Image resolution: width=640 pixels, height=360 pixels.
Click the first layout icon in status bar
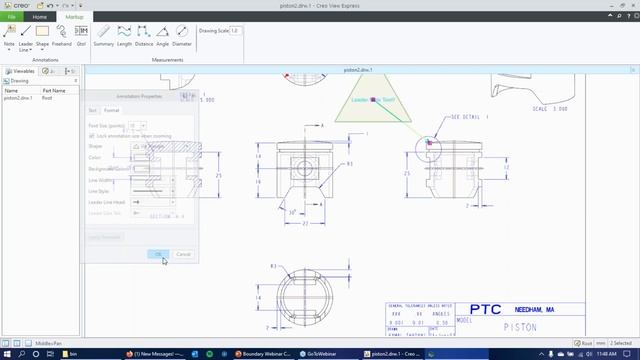[6, 343]
